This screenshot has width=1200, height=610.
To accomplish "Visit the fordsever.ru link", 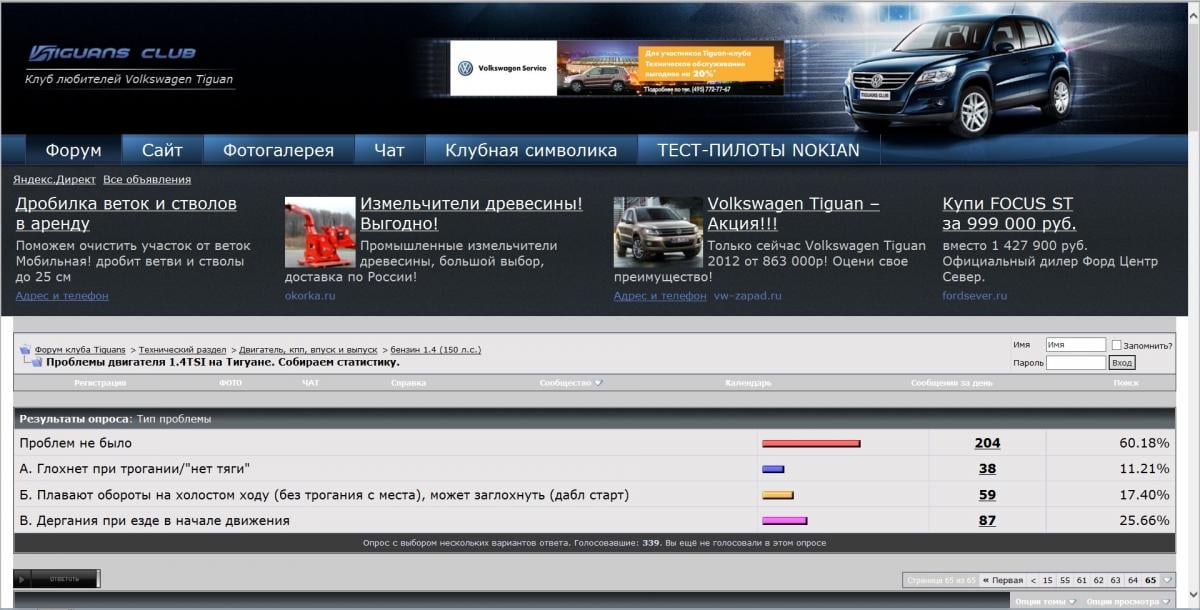I will coord(974,296).
